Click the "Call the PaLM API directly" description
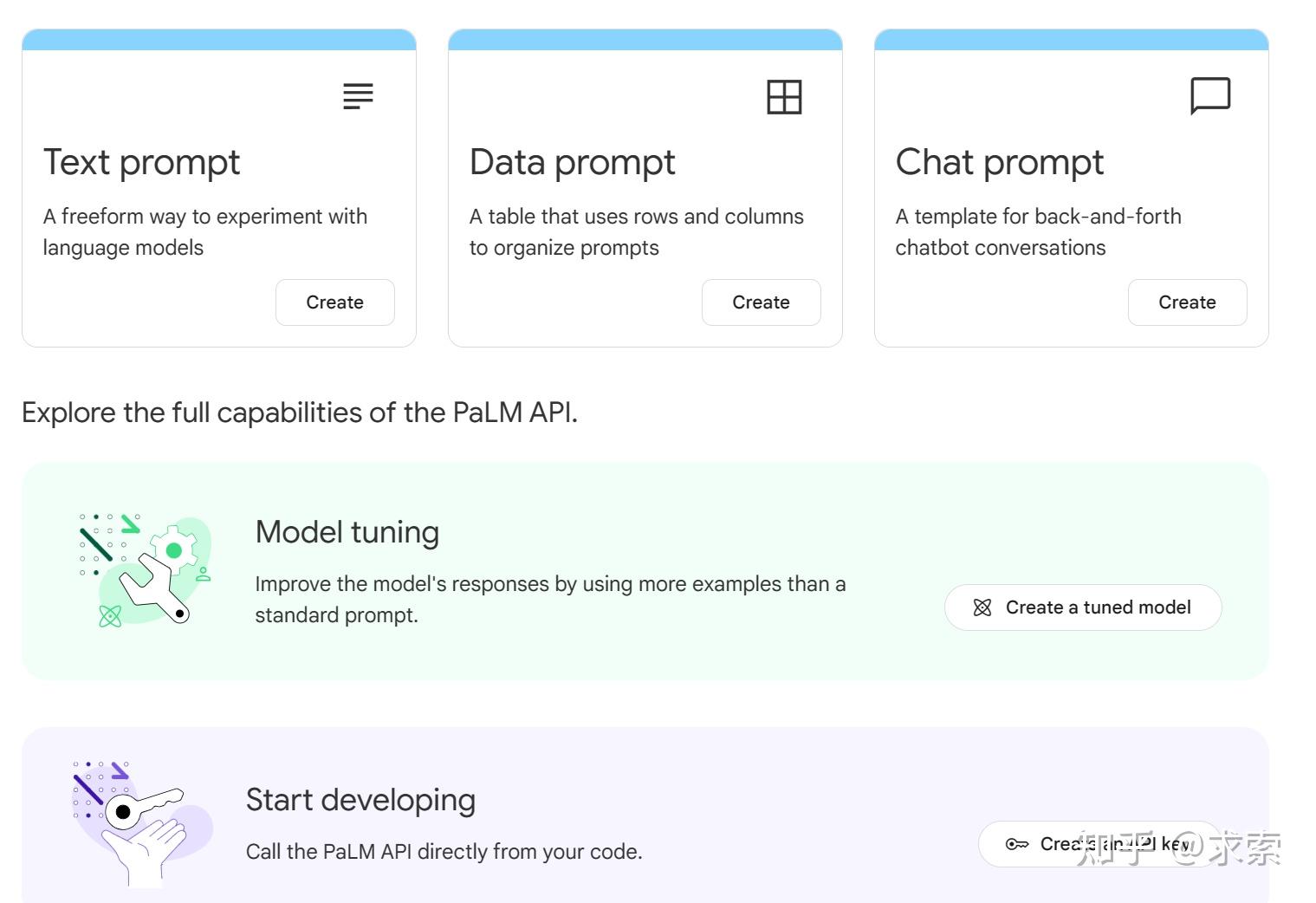Image resolution: width=1316 pixels, height=903 pixels. (x=444, y=852)
